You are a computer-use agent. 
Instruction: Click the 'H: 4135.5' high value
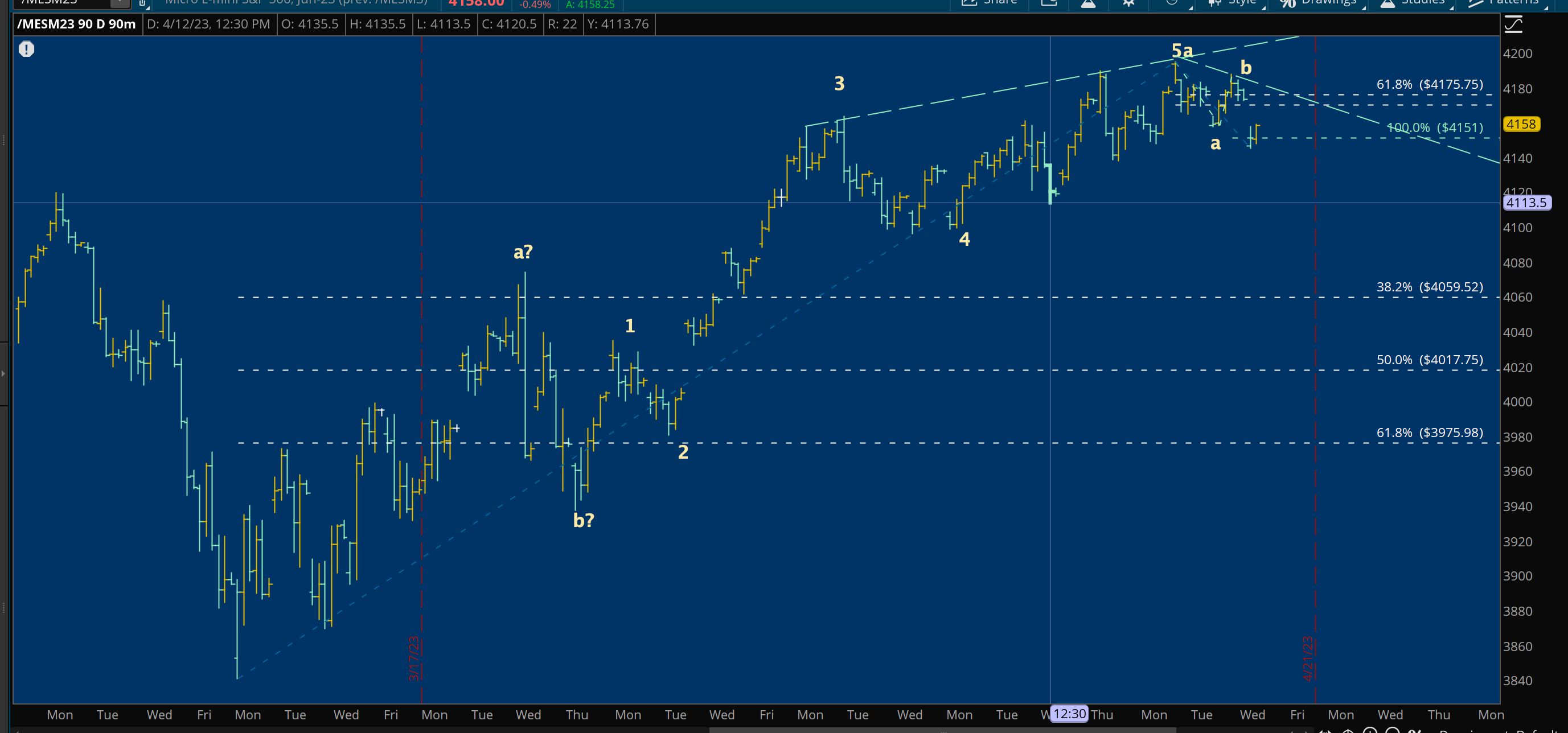click(x=377, y=24)
